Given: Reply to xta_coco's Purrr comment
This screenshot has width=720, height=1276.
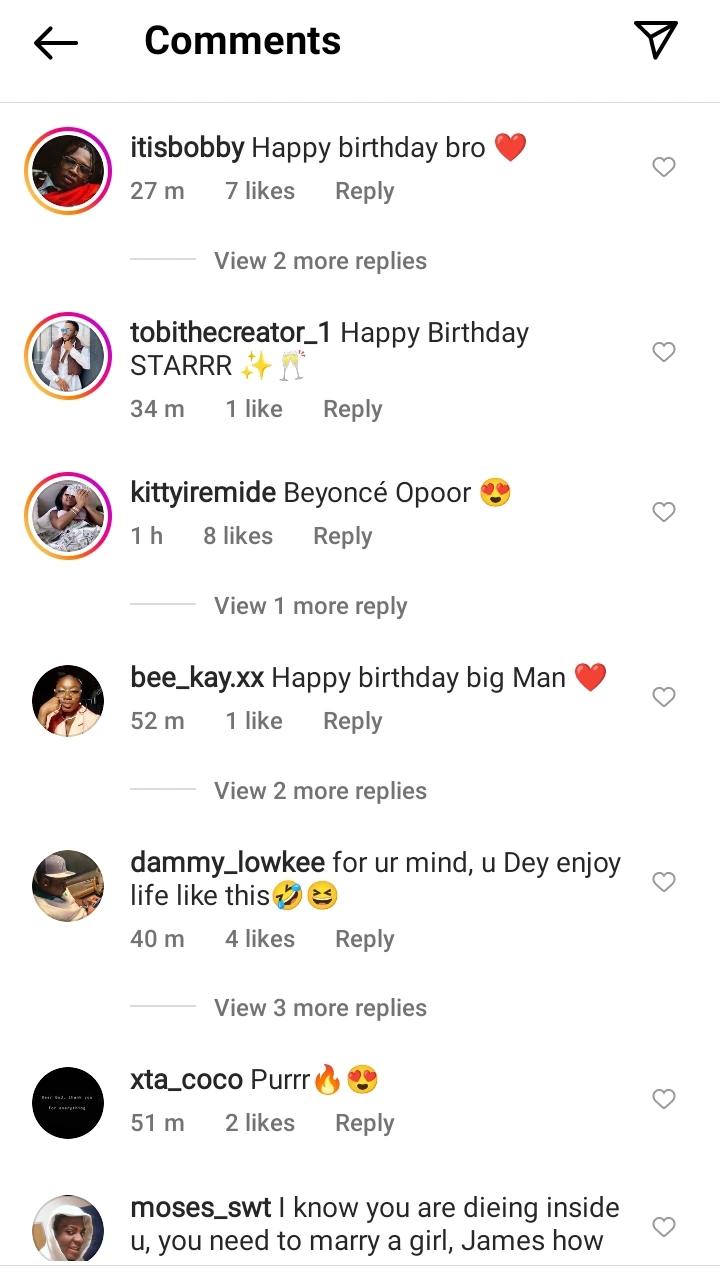Looking at the screenshot, I should tap(364, 1123).
